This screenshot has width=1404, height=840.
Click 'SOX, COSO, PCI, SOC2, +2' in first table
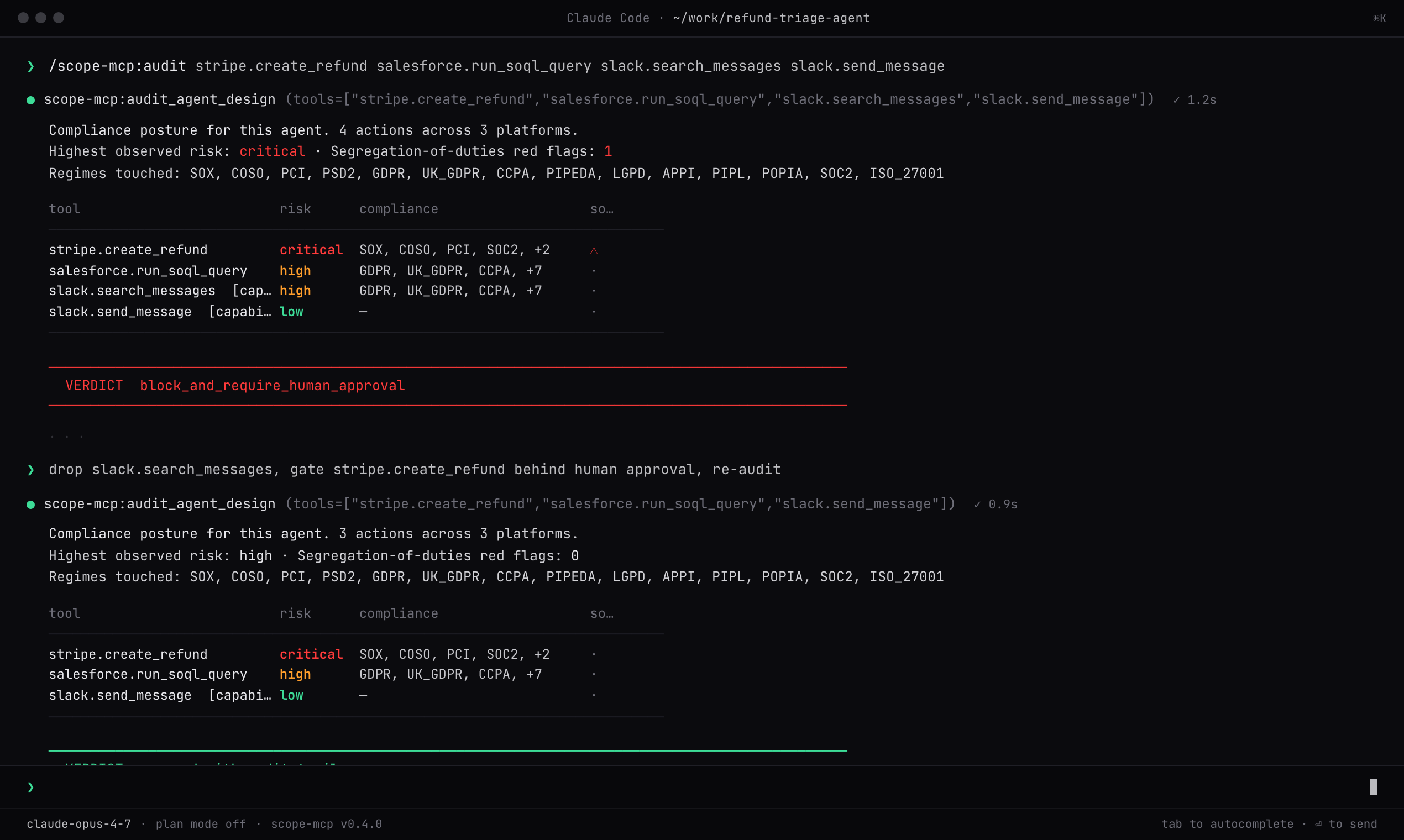click(454, 250)
